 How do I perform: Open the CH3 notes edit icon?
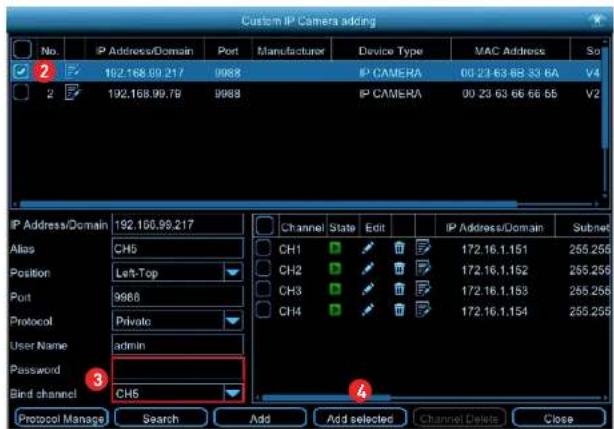pyautogui.click(x=423, y=289)
